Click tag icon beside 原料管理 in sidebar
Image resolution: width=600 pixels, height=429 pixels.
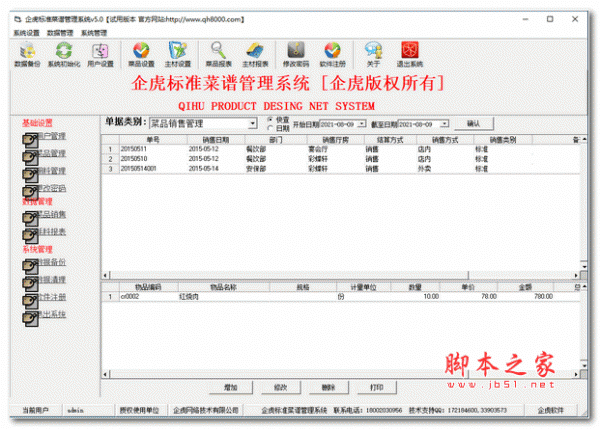pyautogui.click(x=30, y=175)
